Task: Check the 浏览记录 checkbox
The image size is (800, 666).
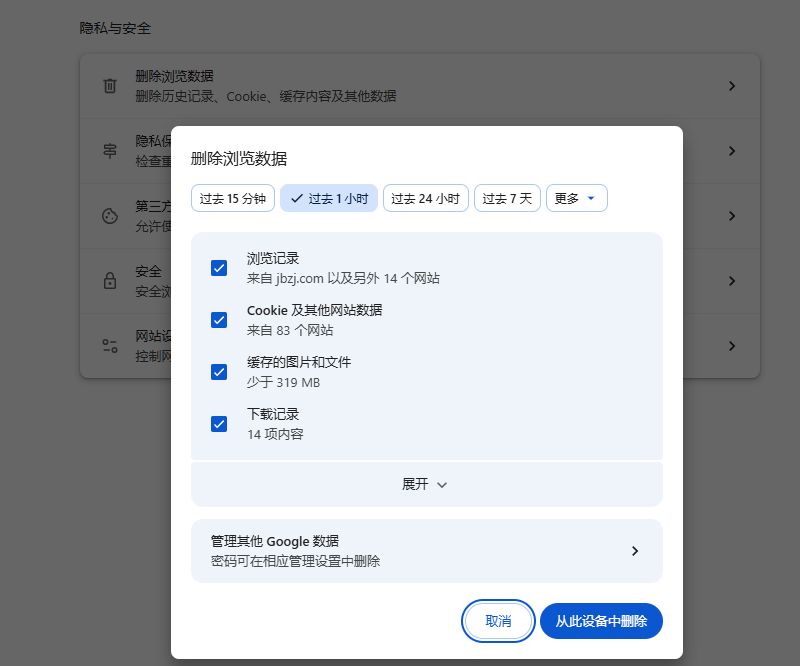Action: tap(219, 268)
